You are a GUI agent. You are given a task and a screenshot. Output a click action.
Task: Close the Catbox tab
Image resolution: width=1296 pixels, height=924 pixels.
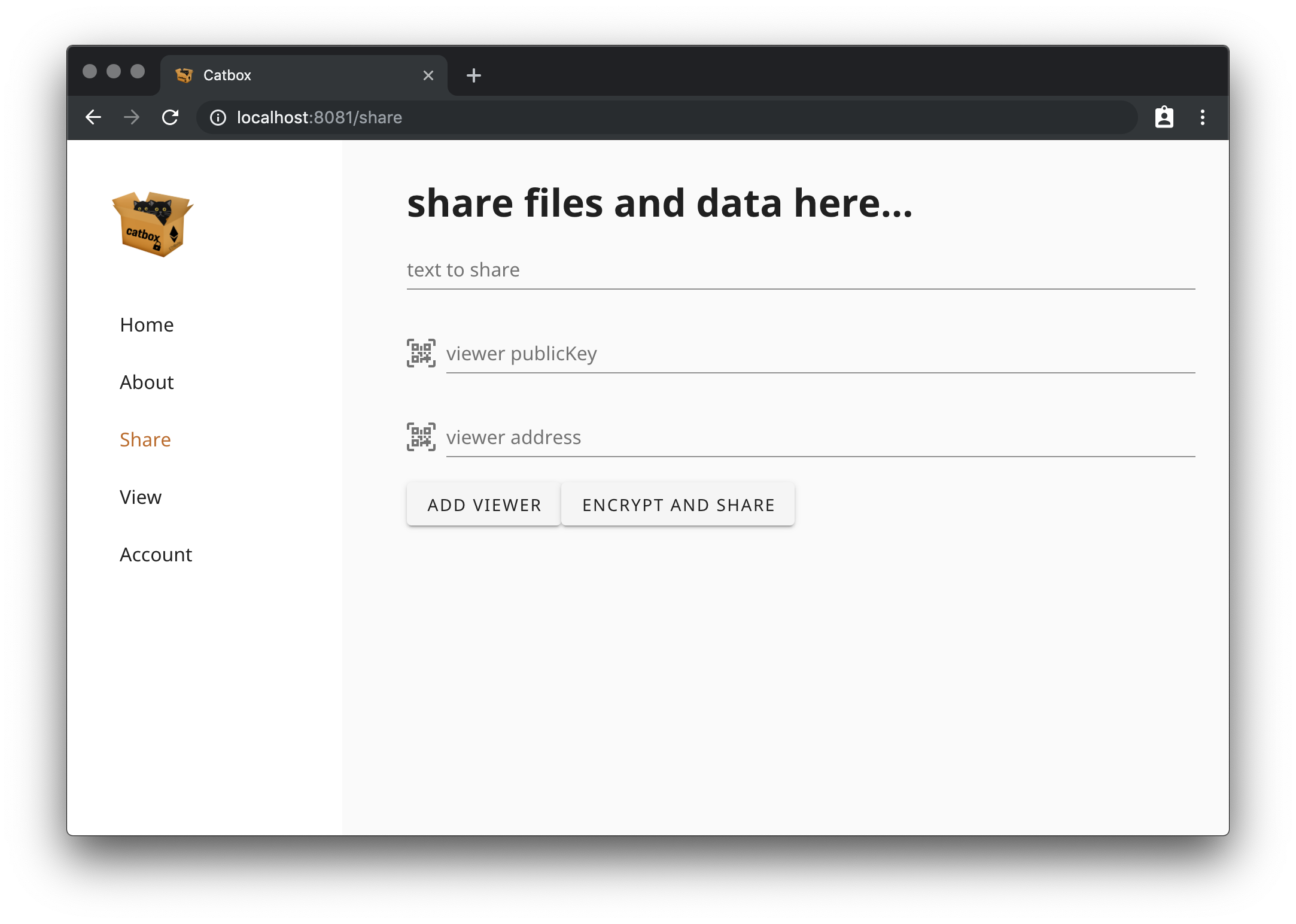(428, 75)
